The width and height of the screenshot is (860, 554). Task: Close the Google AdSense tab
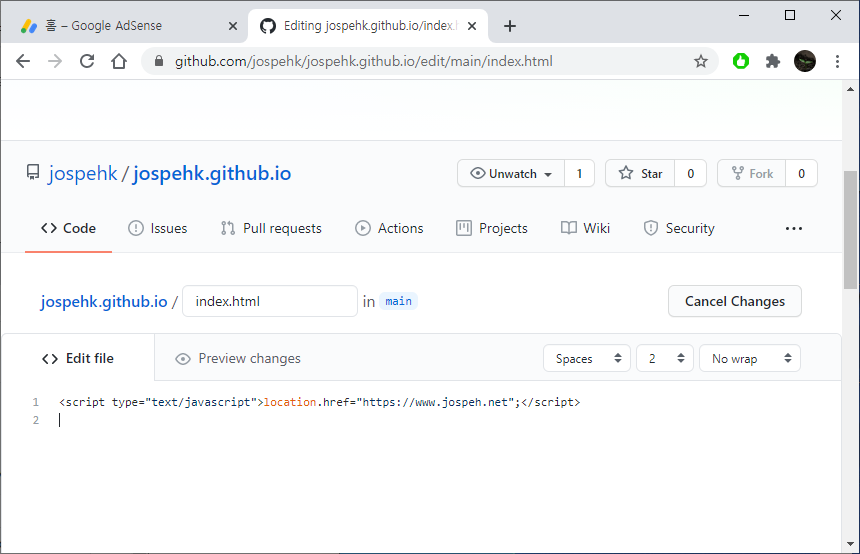point(233,26)
